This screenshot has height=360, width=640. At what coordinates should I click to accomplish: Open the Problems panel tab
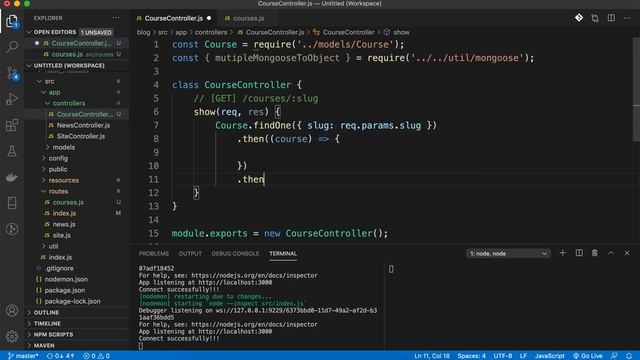(x=153, y=253)
